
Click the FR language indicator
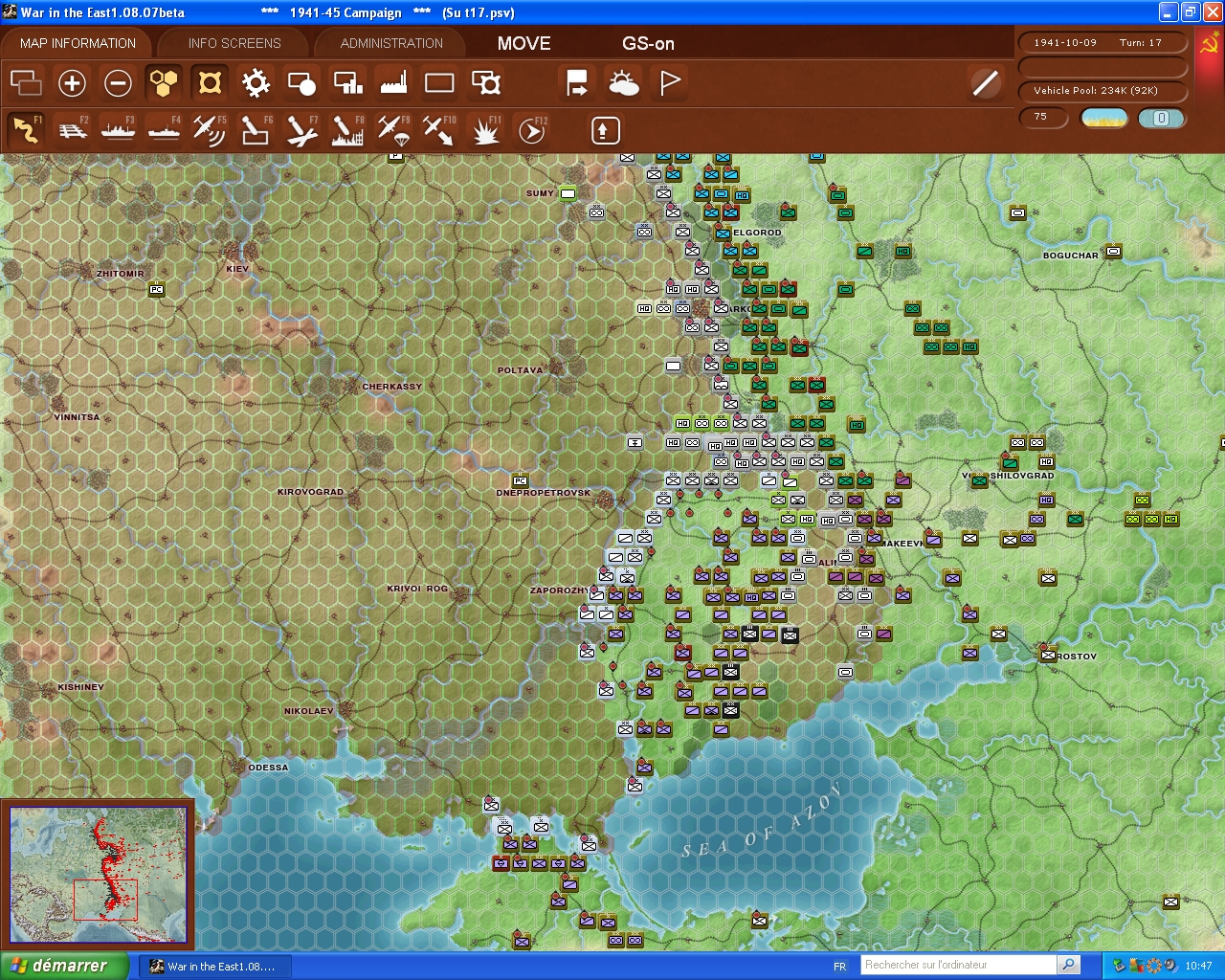tap(839, 967)
